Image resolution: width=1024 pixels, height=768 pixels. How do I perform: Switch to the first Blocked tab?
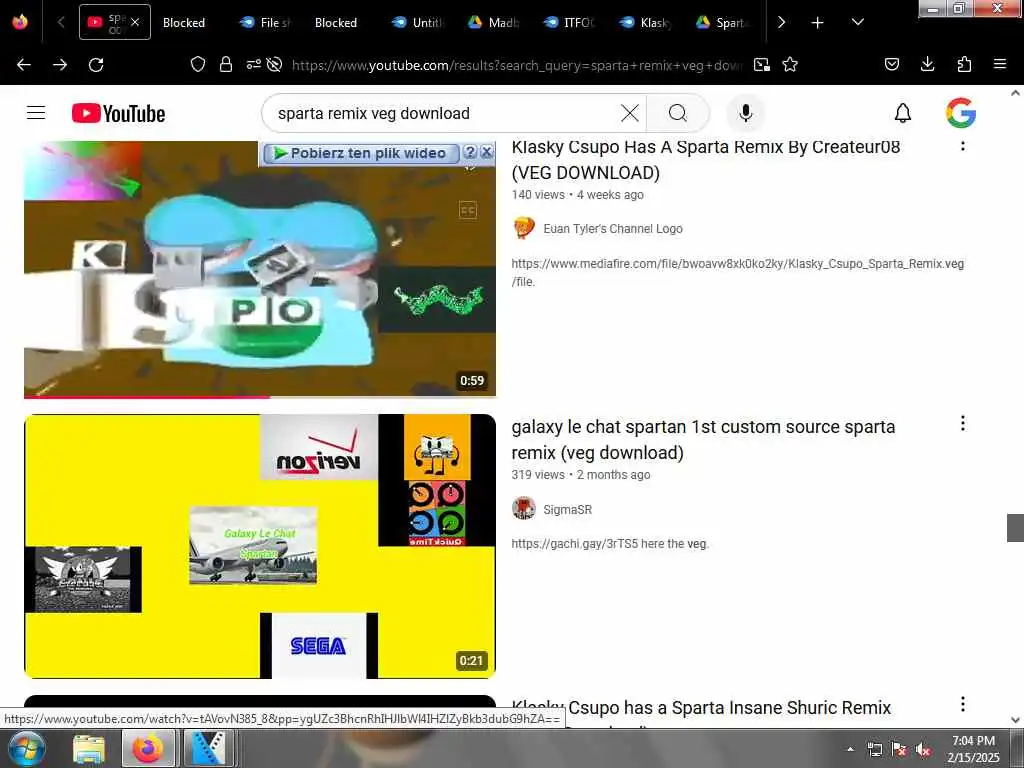coord(184,22)
